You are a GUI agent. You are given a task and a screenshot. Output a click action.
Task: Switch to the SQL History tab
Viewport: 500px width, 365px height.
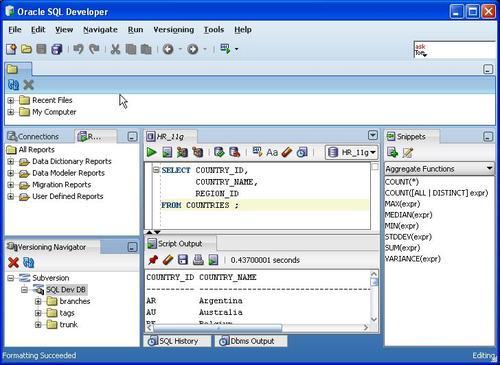click(x=177, y=341)
